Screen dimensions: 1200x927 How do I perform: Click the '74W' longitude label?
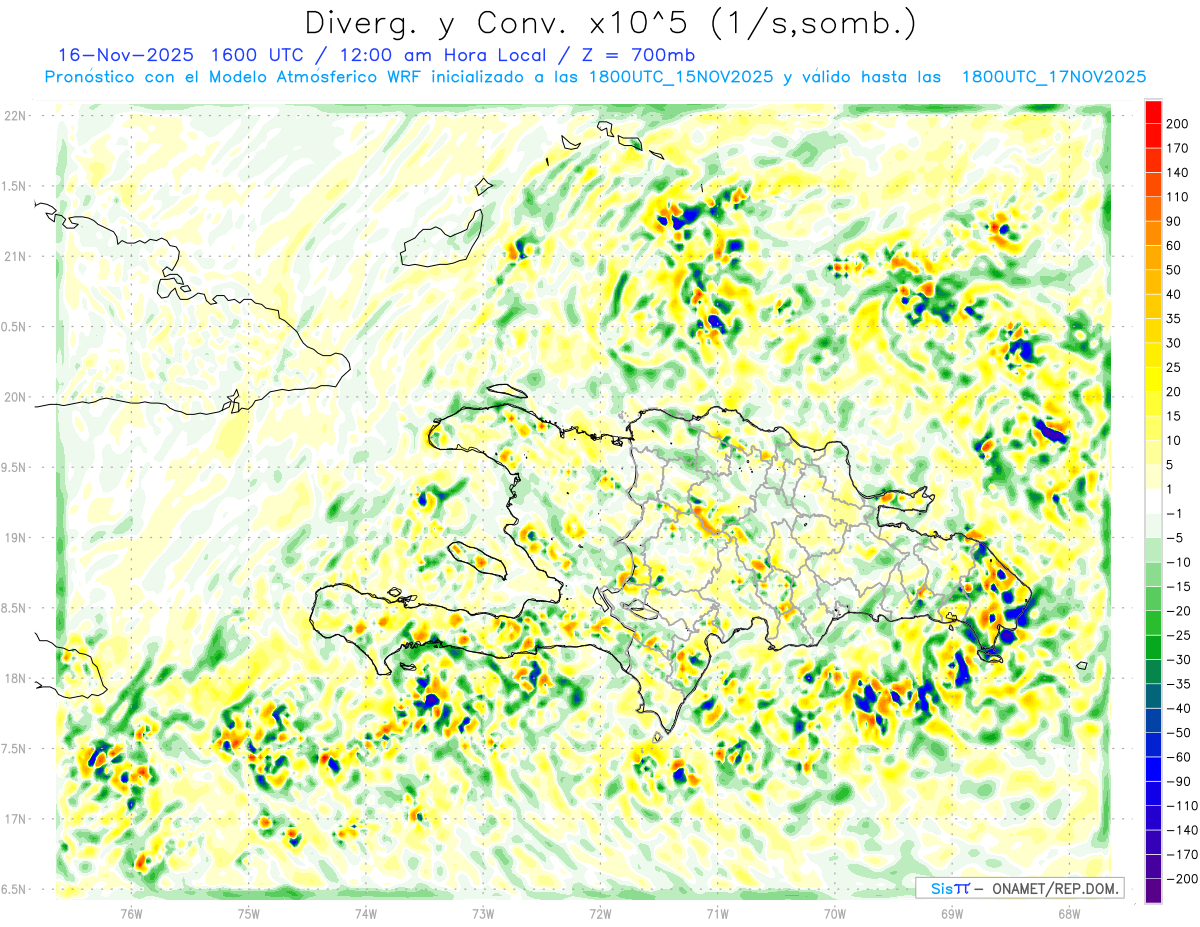[366, 913]
